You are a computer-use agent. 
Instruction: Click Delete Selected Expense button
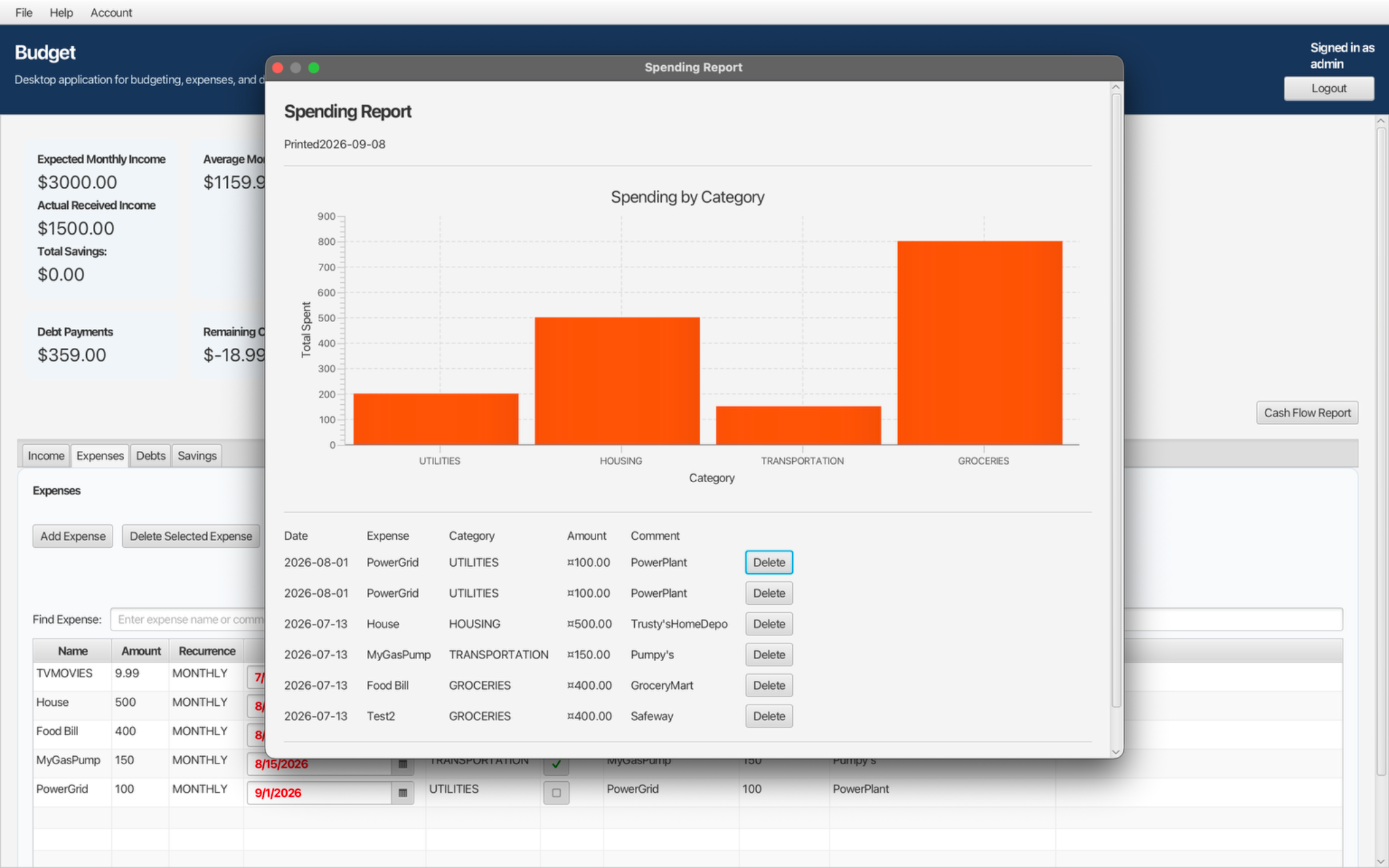191,536
